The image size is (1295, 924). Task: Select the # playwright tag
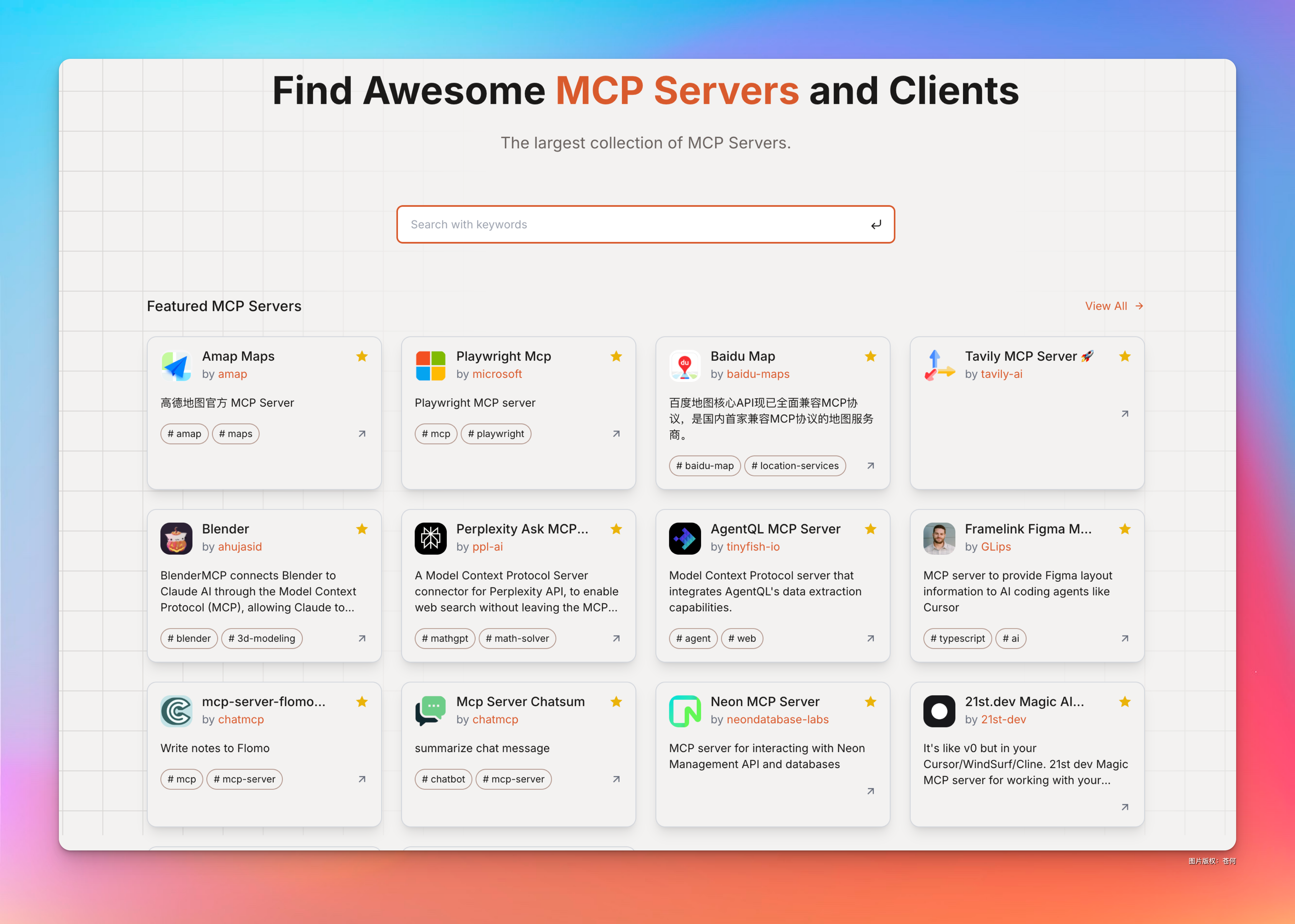pyautogui.click(x=496, y=433)
